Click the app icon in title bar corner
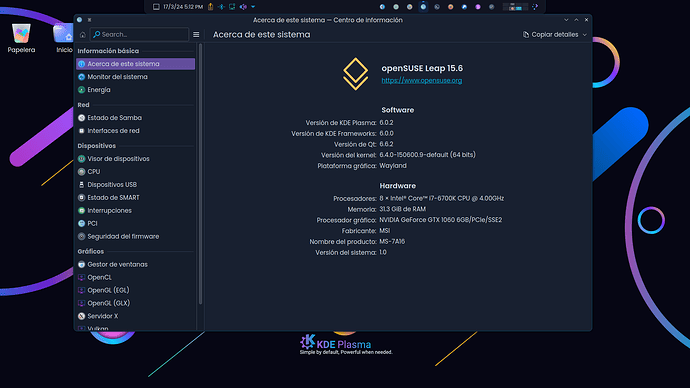Viewport: 690px width, 388px height. tap(79, 20)
